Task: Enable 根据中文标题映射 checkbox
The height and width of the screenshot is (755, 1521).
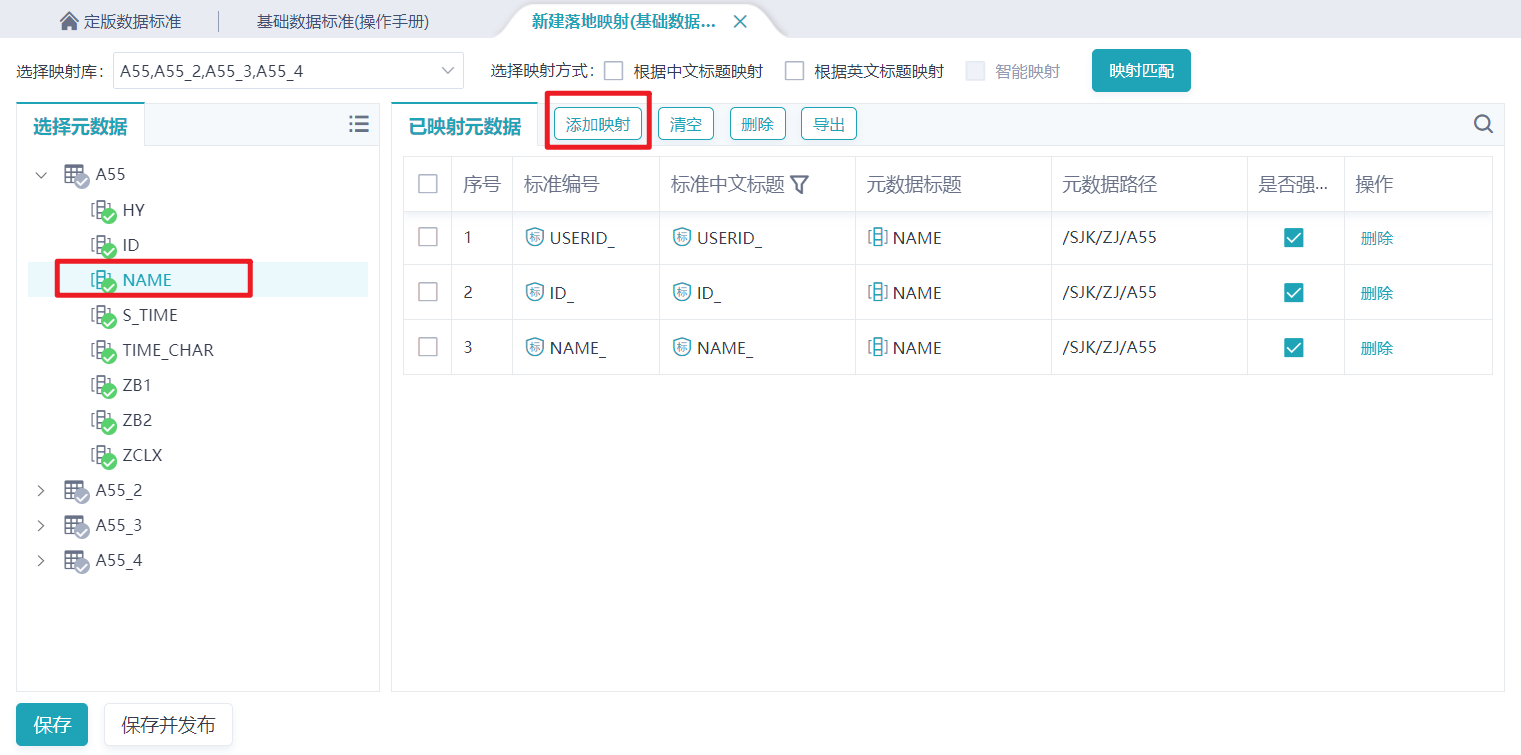Action: (614, 71)
